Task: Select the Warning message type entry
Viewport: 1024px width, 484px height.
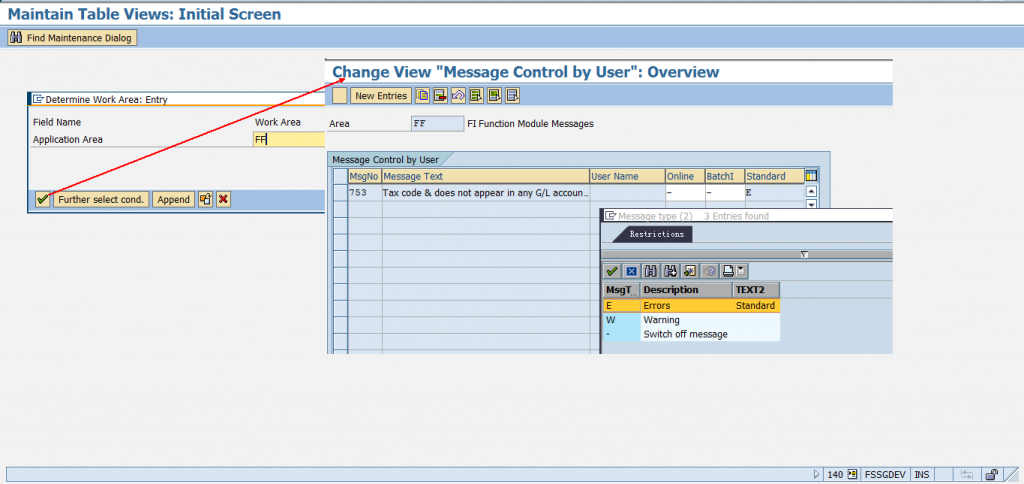Action: (661, 320)
